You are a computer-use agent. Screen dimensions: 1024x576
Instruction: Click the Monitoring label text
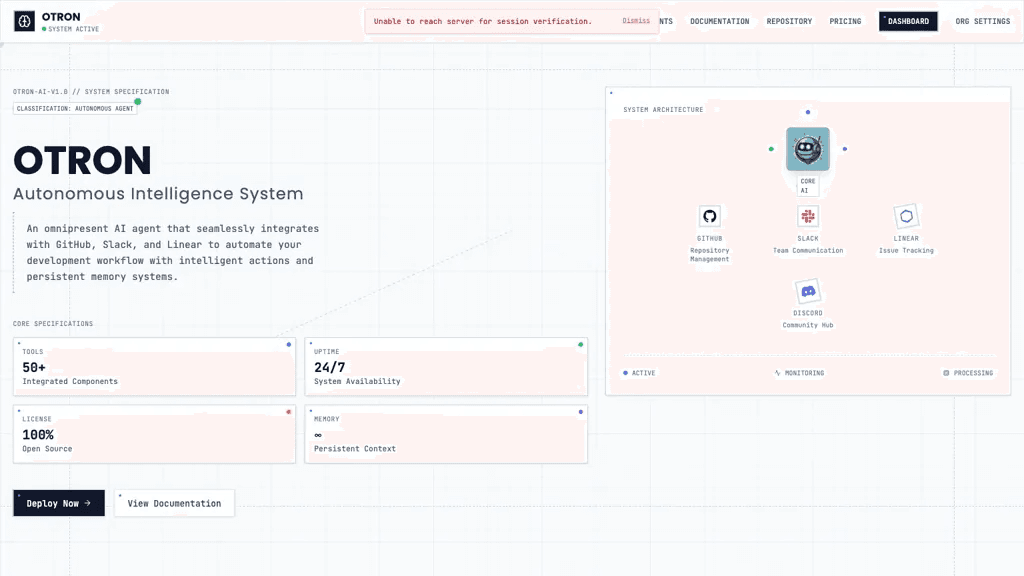click(804, 373)
